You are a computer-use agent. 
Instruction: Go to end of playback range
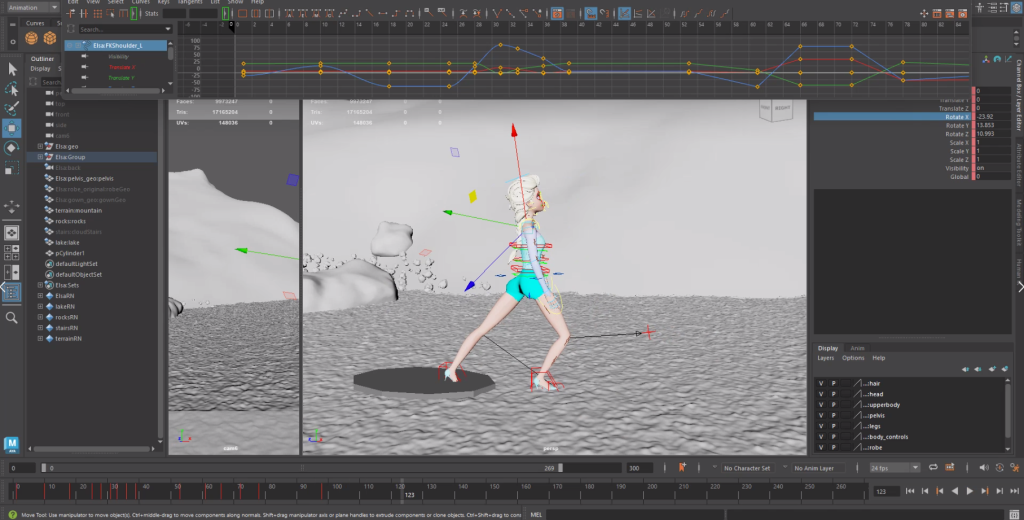1014,491
